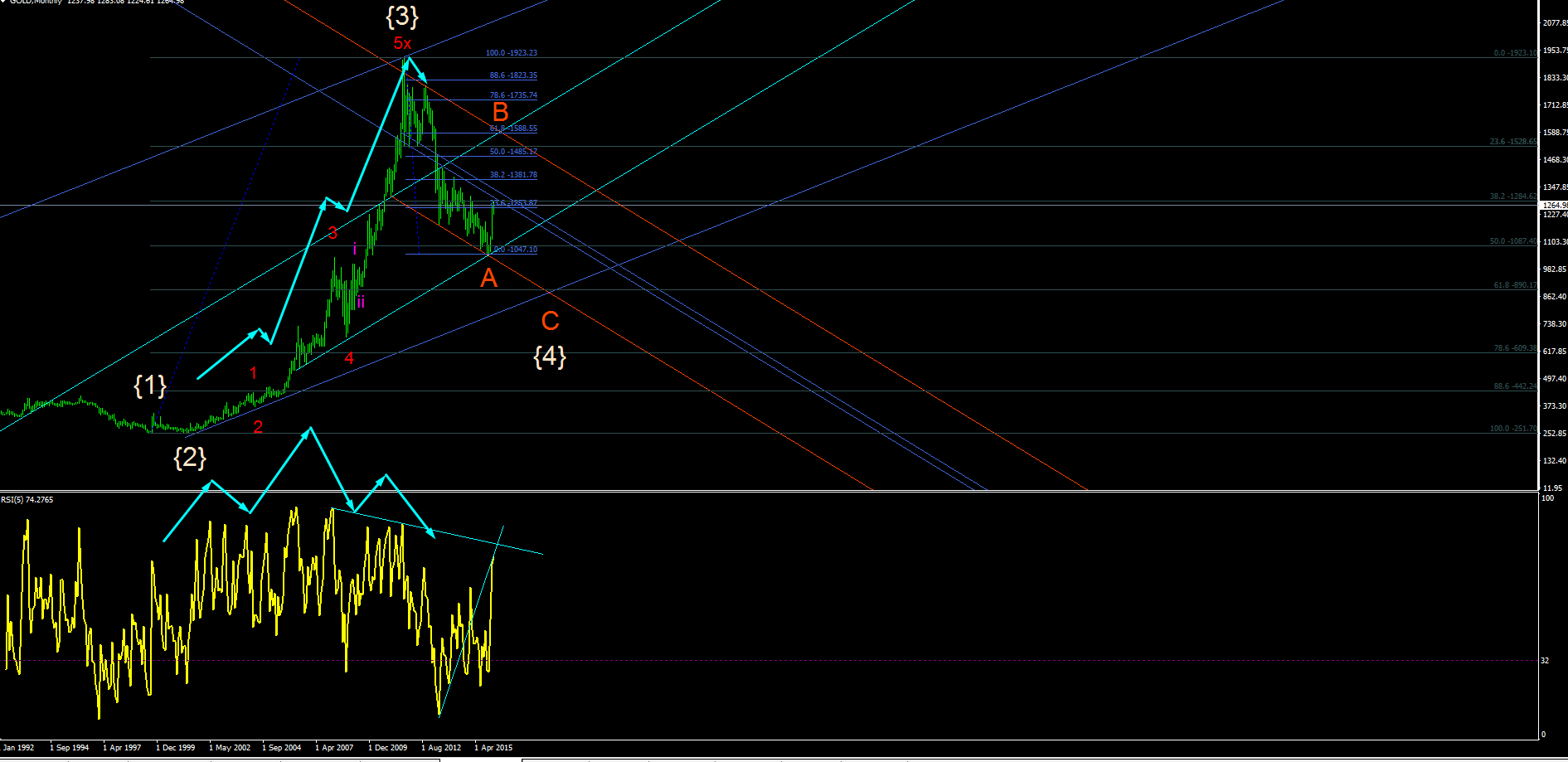Select the orange C wave label

click(x=550, y=321)
